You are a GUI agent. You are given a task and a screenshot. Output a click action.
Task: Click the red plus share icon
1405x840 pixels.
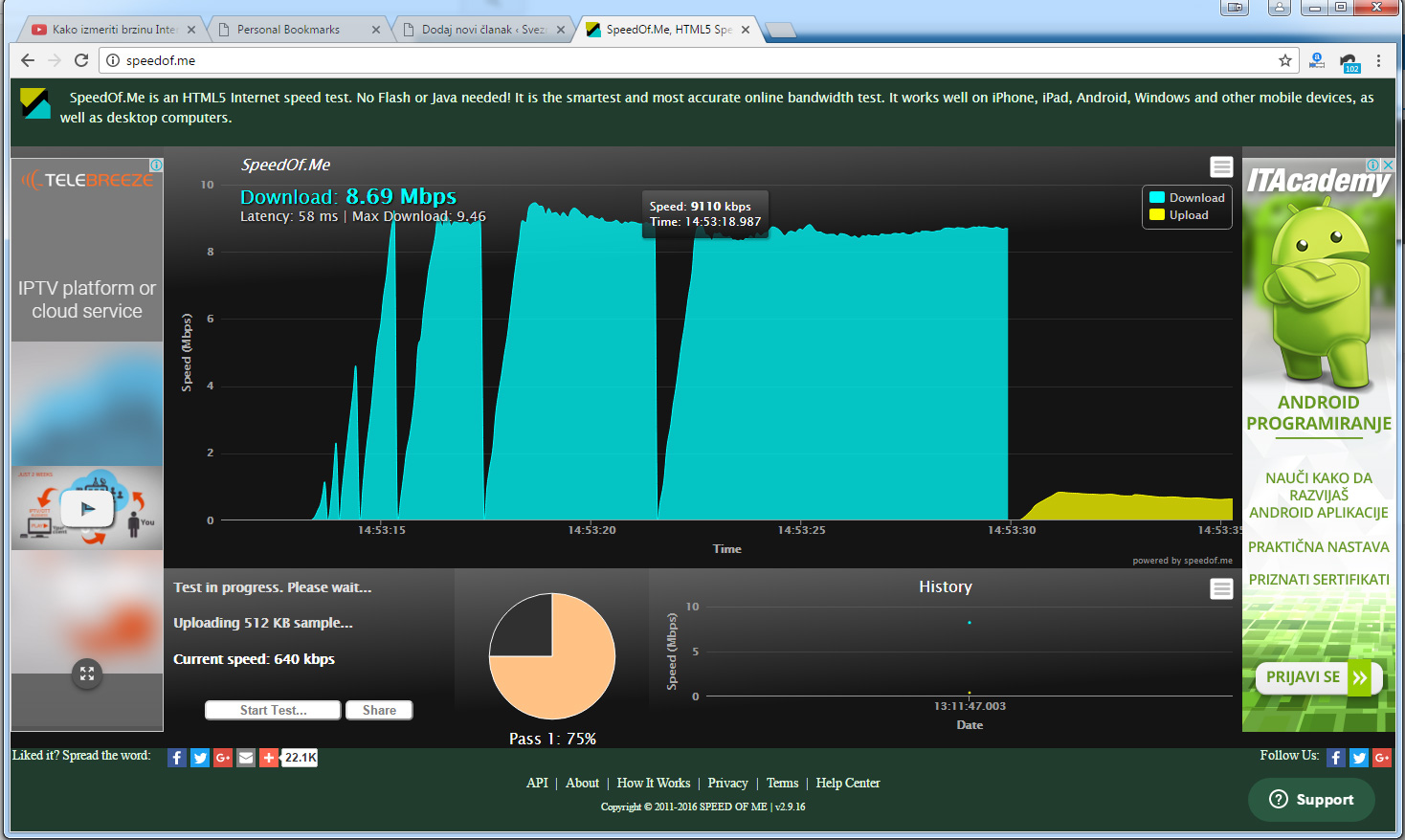[269, 758]
